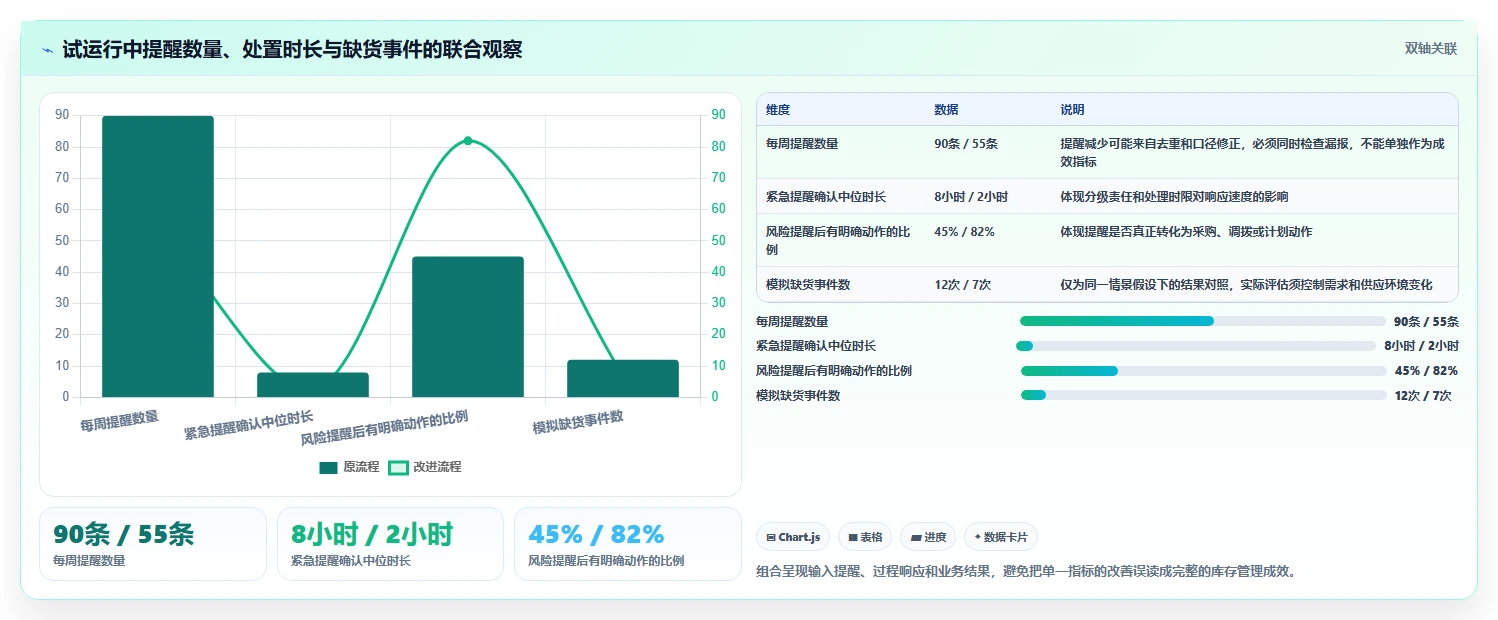The width and height of the screenshot is (1498, 620).
Task: Click the 紧急提醒确认中位时长 bar in chart
Action: pos(313,385)
